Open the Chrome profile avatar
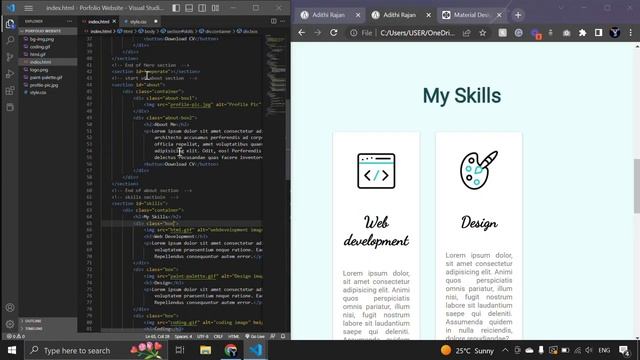Image resolution: width=640 pixels, height=360 pixels. pyautogui.click(x=615, y=33)
